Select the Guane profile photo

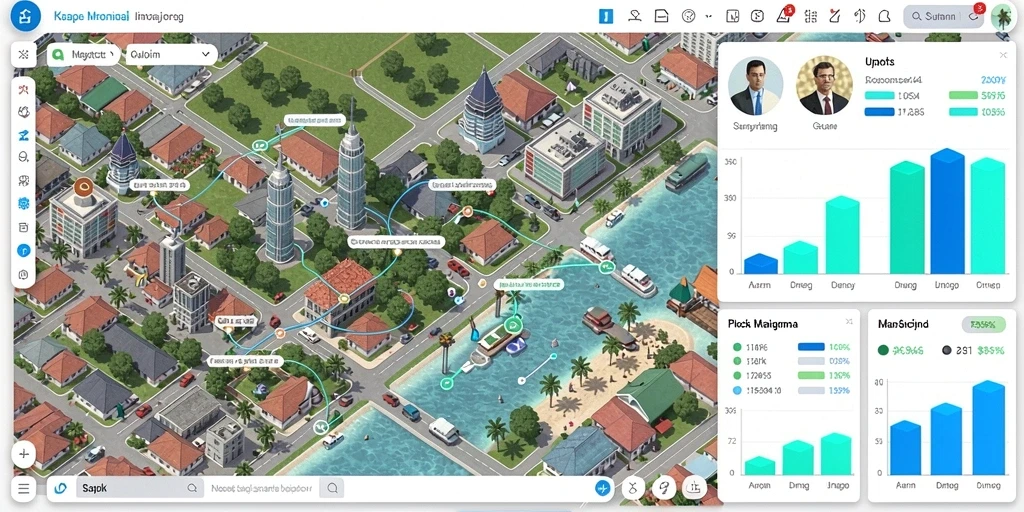point(824,86)
